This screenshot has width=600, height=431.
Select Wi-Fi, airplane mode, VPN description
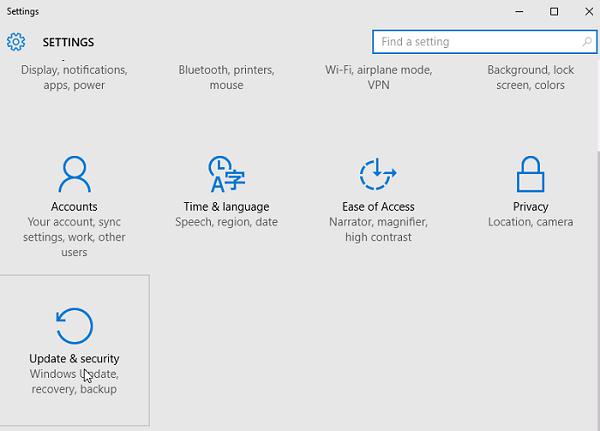378,77
